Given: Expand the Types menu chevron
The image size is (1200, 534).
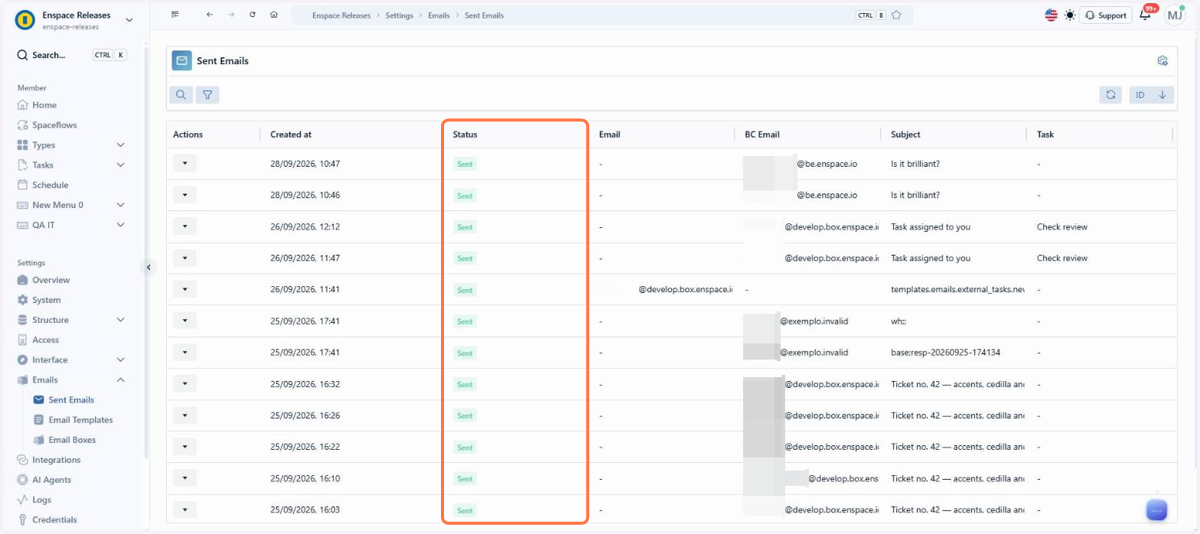Looking at the screenshot, I should coord(121,145).
